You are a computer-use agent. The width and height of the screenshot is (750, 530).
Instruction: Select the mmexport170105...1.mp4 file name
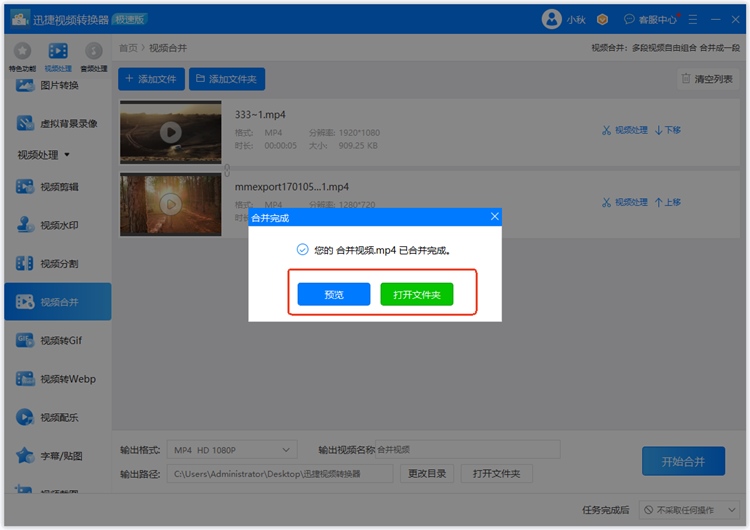pos(291,187)
